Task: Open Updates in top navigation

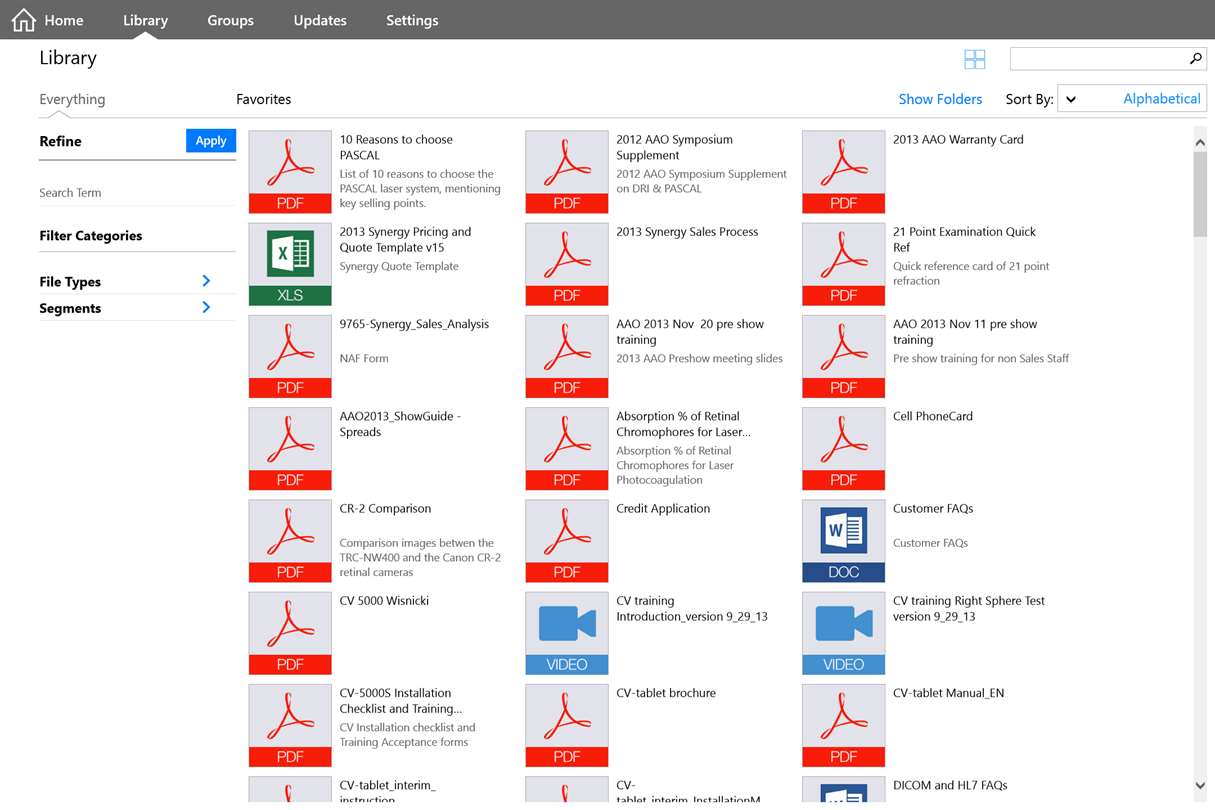Action: [320, 20]
